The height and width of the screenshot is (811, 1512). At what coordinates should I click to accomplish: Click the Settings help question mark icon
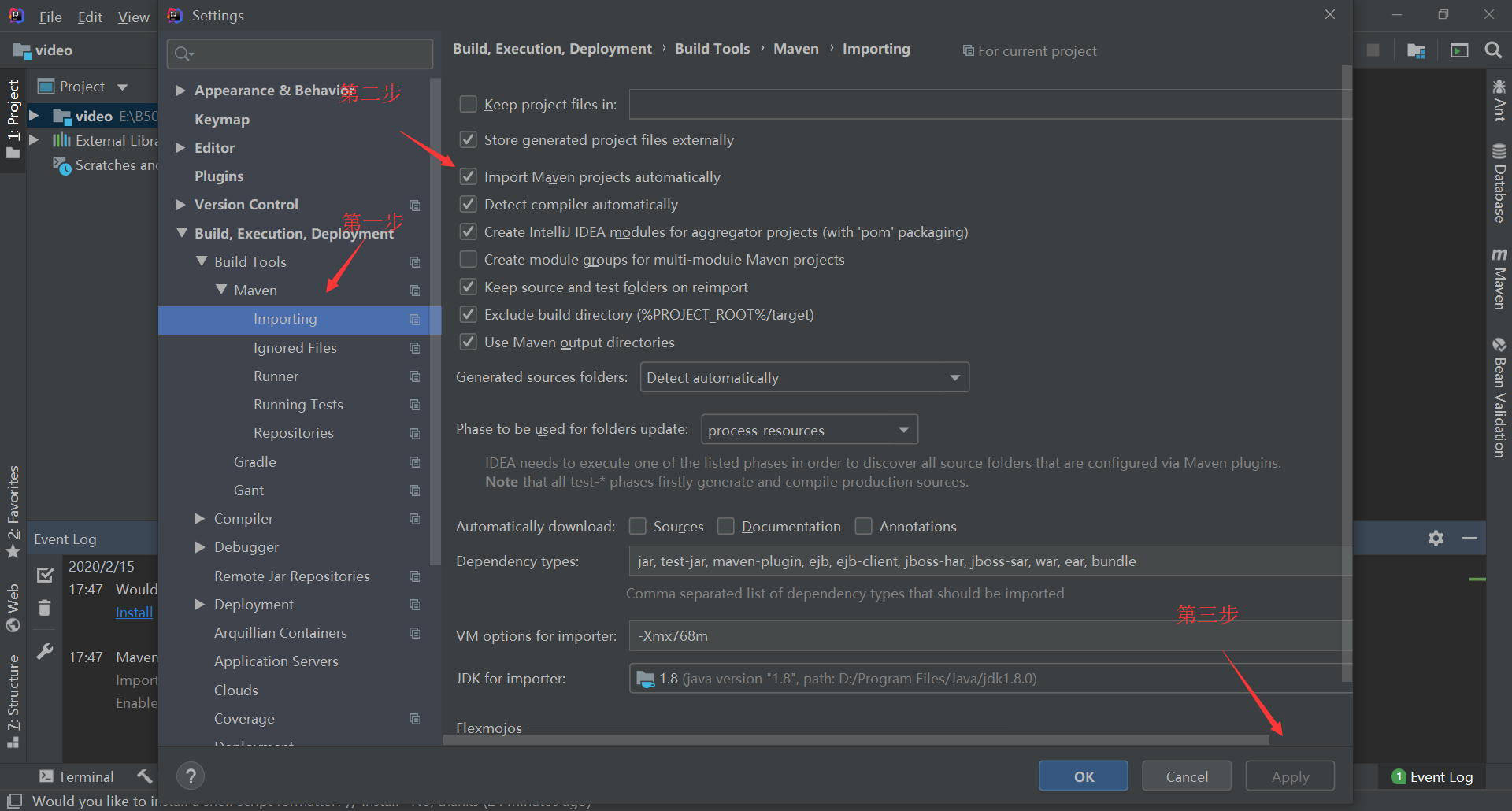pyautogui.click(x=191, y=776)
